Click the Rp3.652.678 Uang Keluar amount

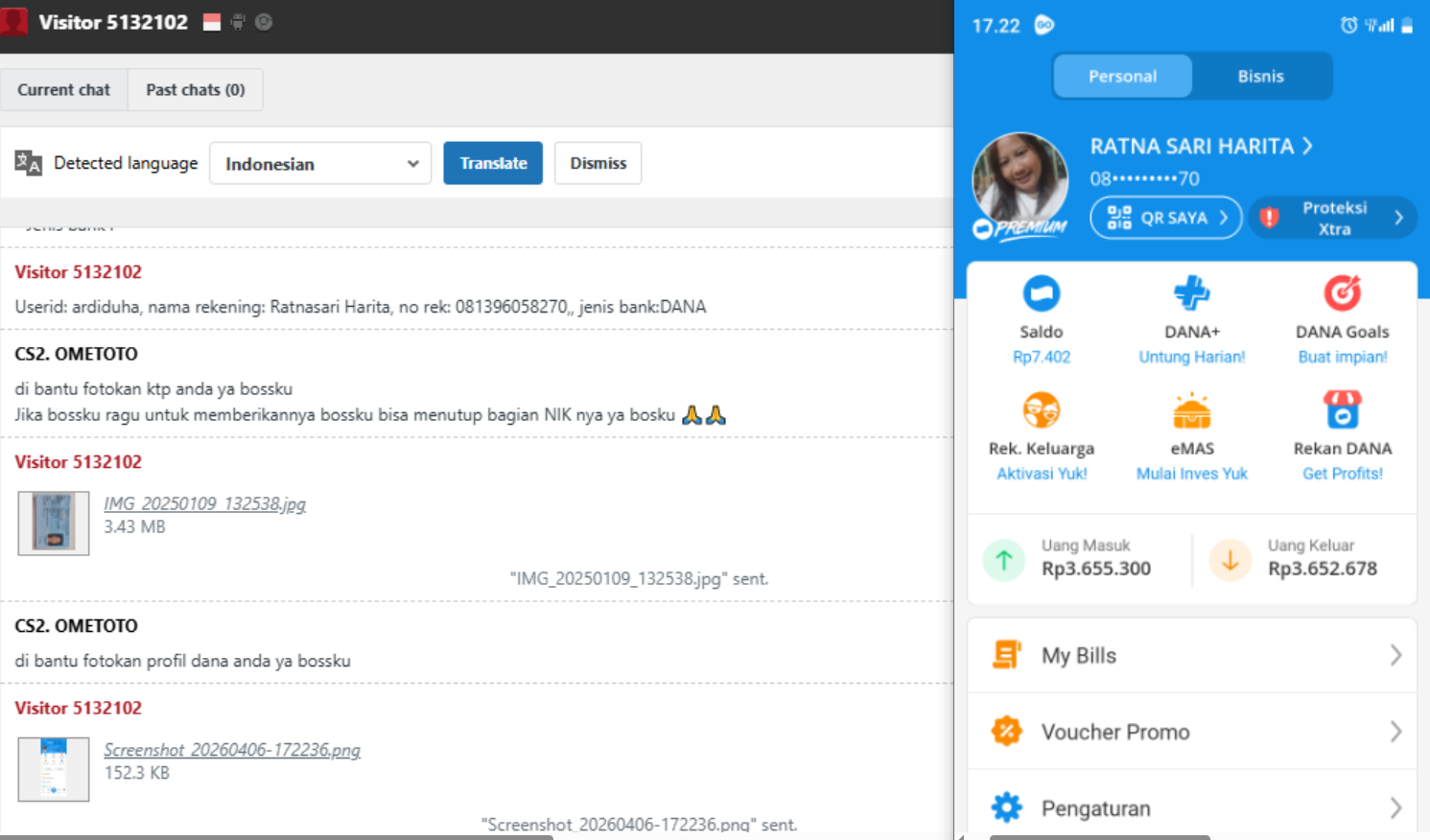1323,569
